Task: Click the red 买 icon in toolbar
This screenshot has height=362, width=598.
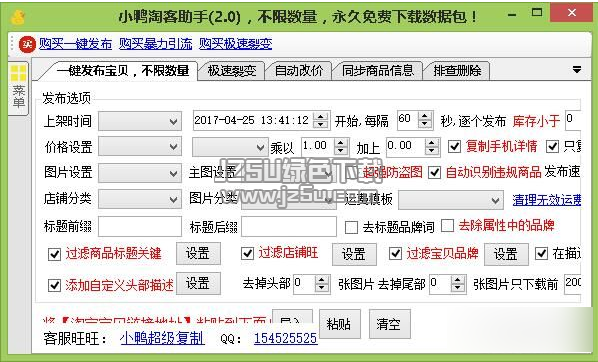Action: [x=27, y=44]
